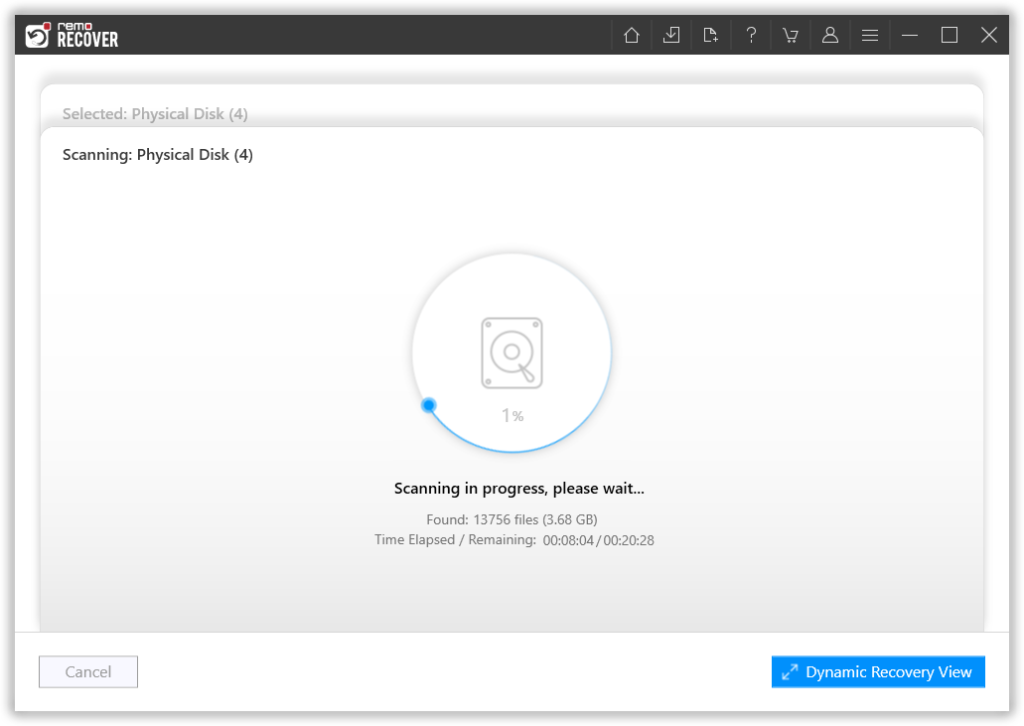Image resolution: width=1024 pixels, height=726 pixels.
Task: Cancel the ongoing scan
Action: pyautogui.click(x=88, y=671)
